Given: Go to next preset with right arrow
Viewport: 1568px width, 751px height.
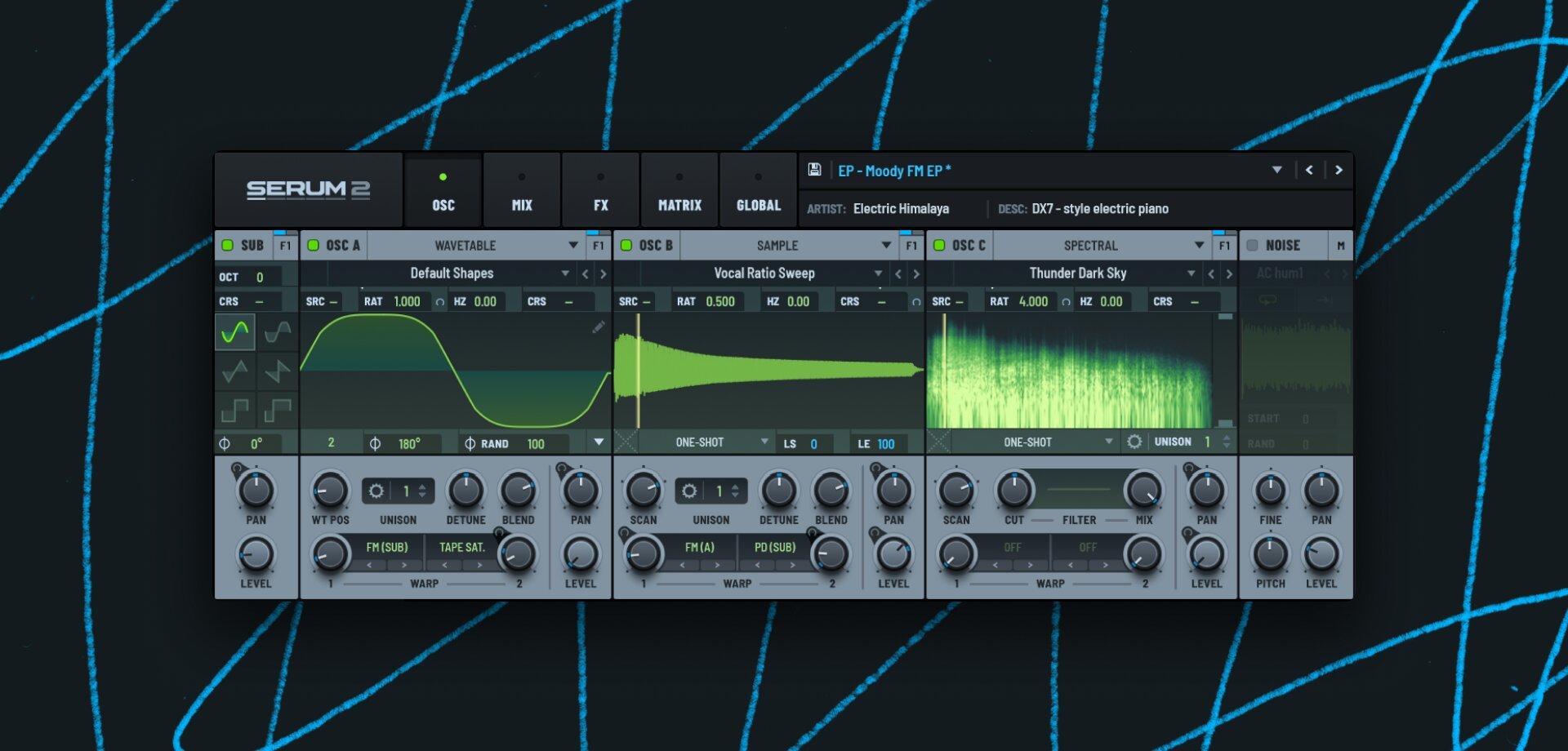Looking at the screenshot, I should click(1339, 170).
